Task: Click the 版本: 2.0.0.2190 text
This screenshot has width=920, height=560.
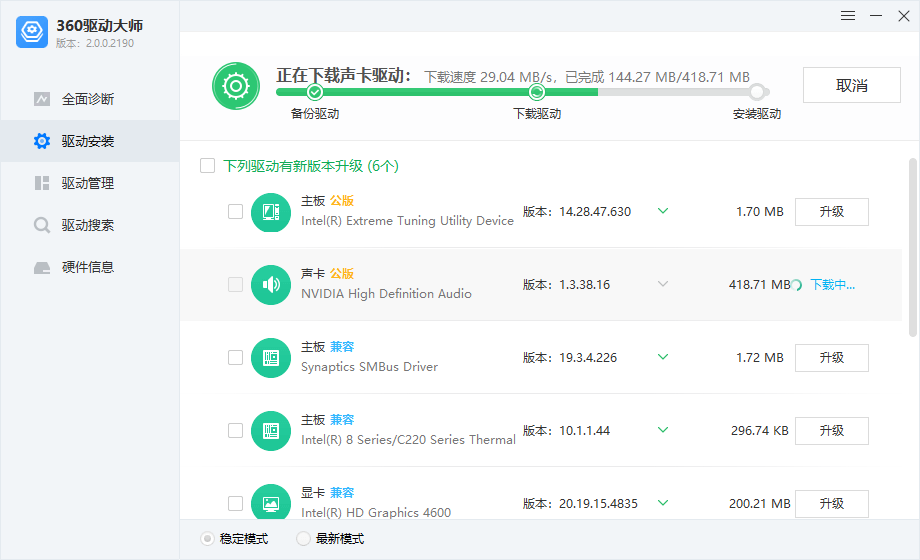Action: [x=95, y=43]
